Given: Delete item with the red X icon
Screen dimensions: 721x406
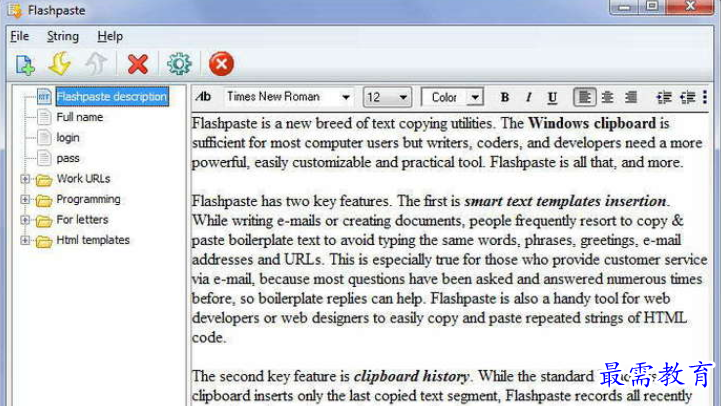Looking at the screenshot, I should coord(137,64).
